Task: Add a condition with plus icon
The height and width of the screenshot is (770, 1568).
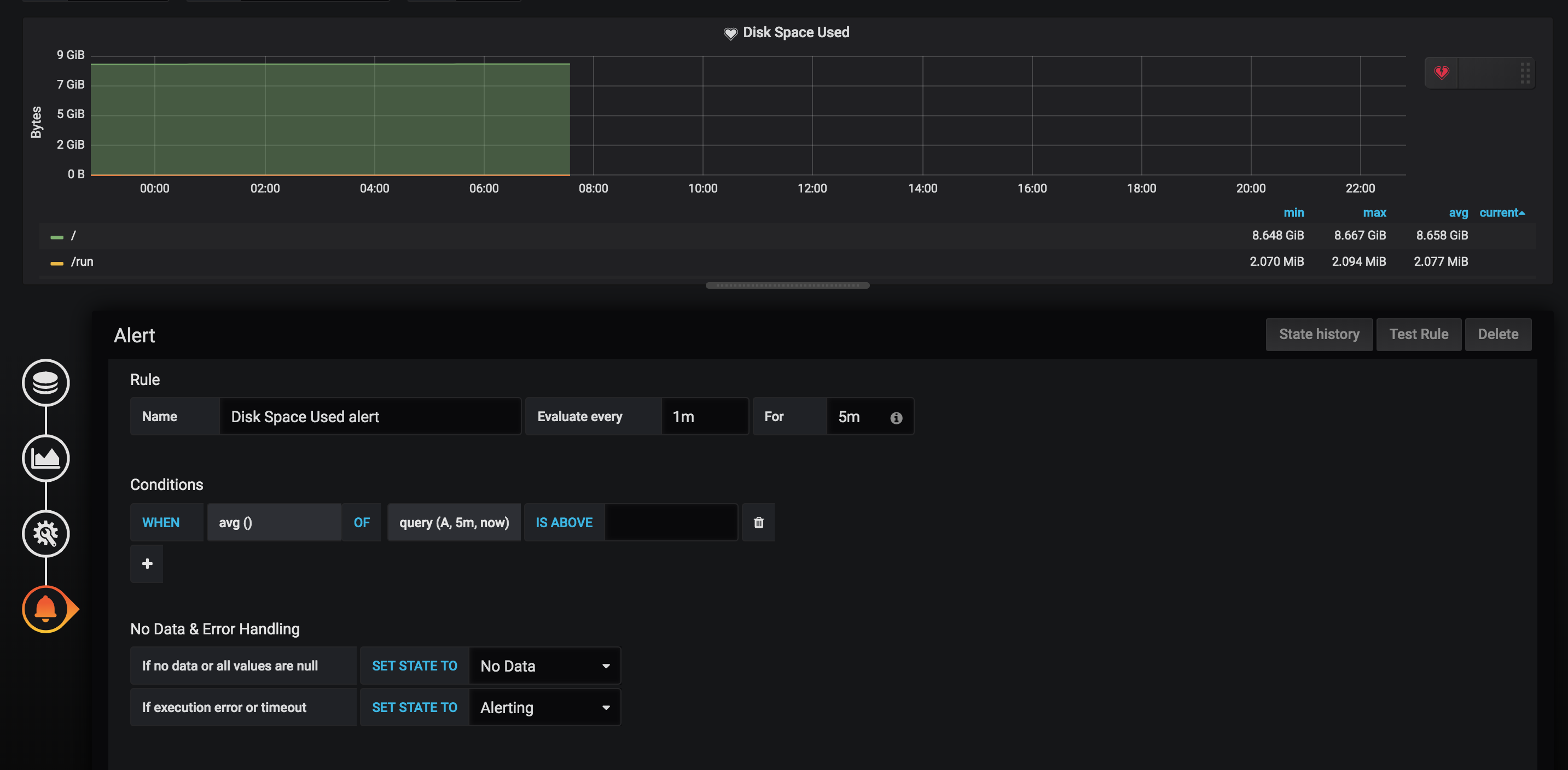Action: tap(147, 564)
